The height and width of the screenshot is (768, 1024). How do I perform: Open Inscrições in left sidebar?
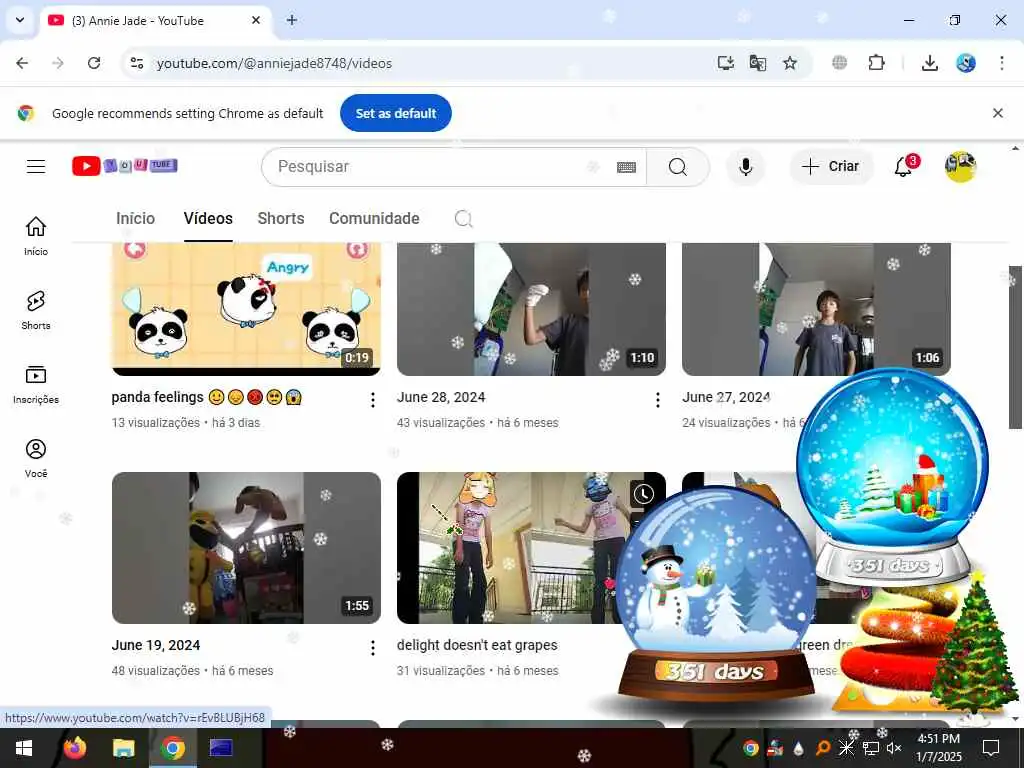[x=36, y=385]
